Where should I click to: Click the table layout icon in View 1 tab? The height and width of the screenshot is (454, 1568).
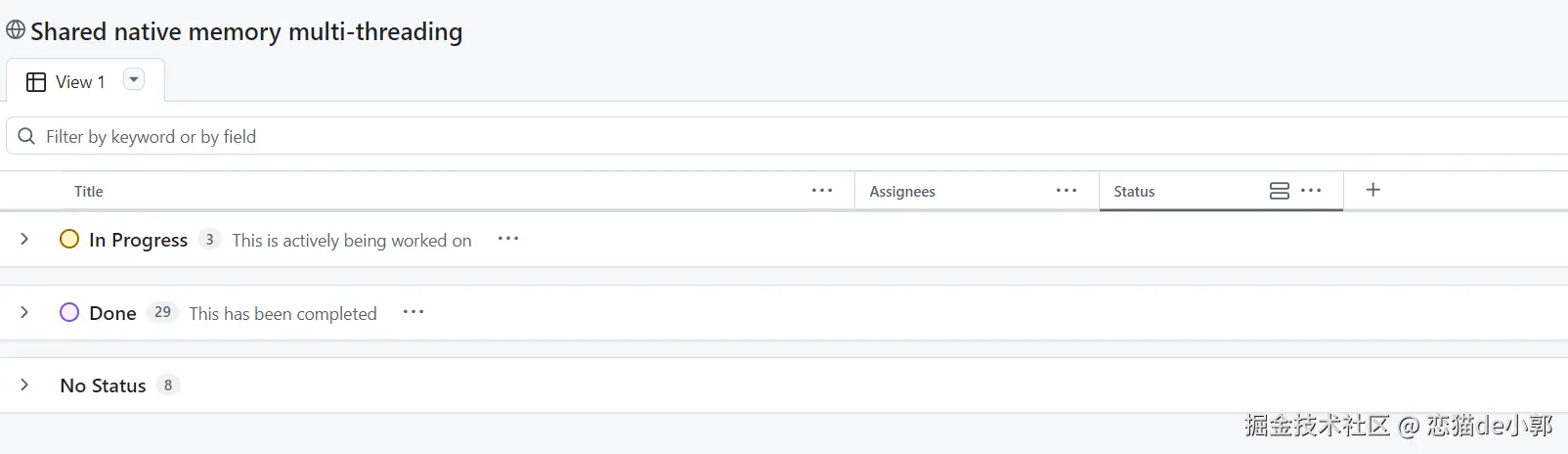coord(36,82)
